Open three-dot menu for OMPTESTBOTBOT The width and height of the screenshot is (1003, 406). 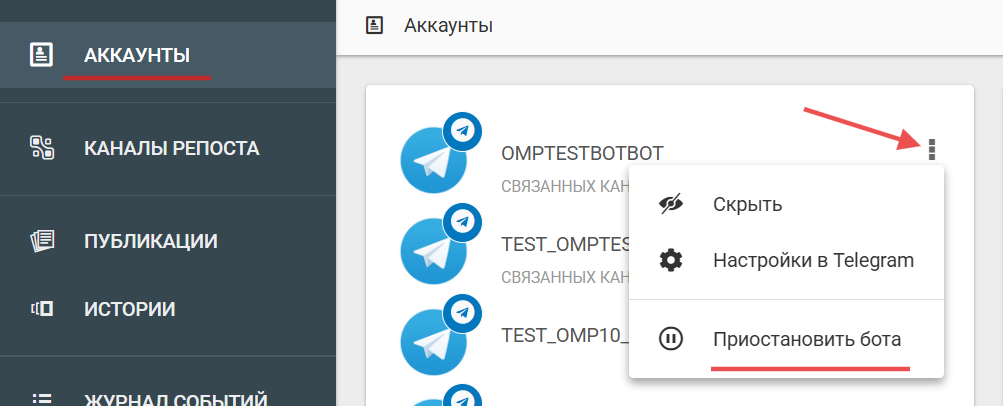pyautogui.click(x=932, y=150)
